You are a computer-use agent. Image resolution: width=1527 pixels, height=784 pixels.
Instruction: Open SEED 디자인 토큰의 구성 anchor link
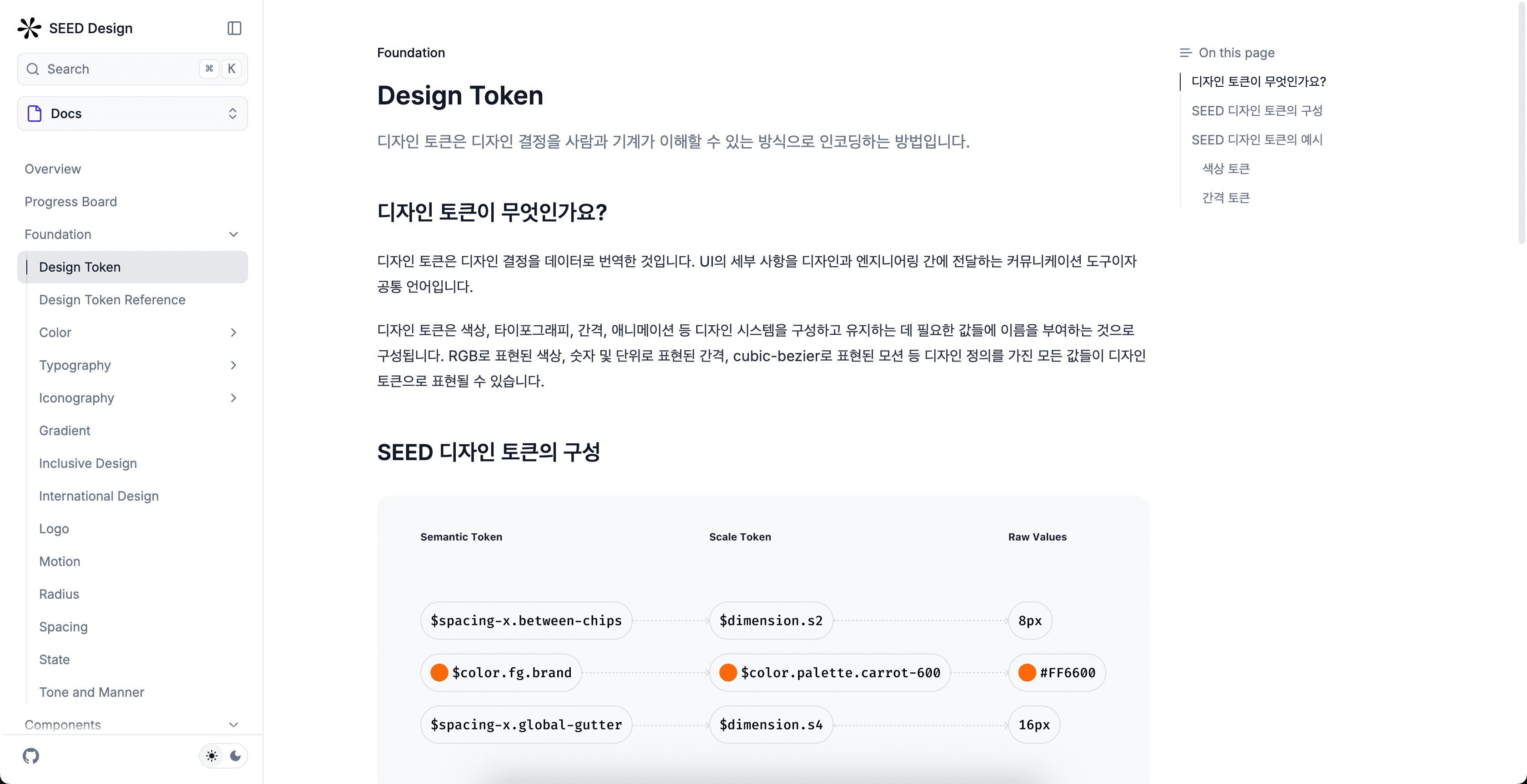coord(1258,110)
